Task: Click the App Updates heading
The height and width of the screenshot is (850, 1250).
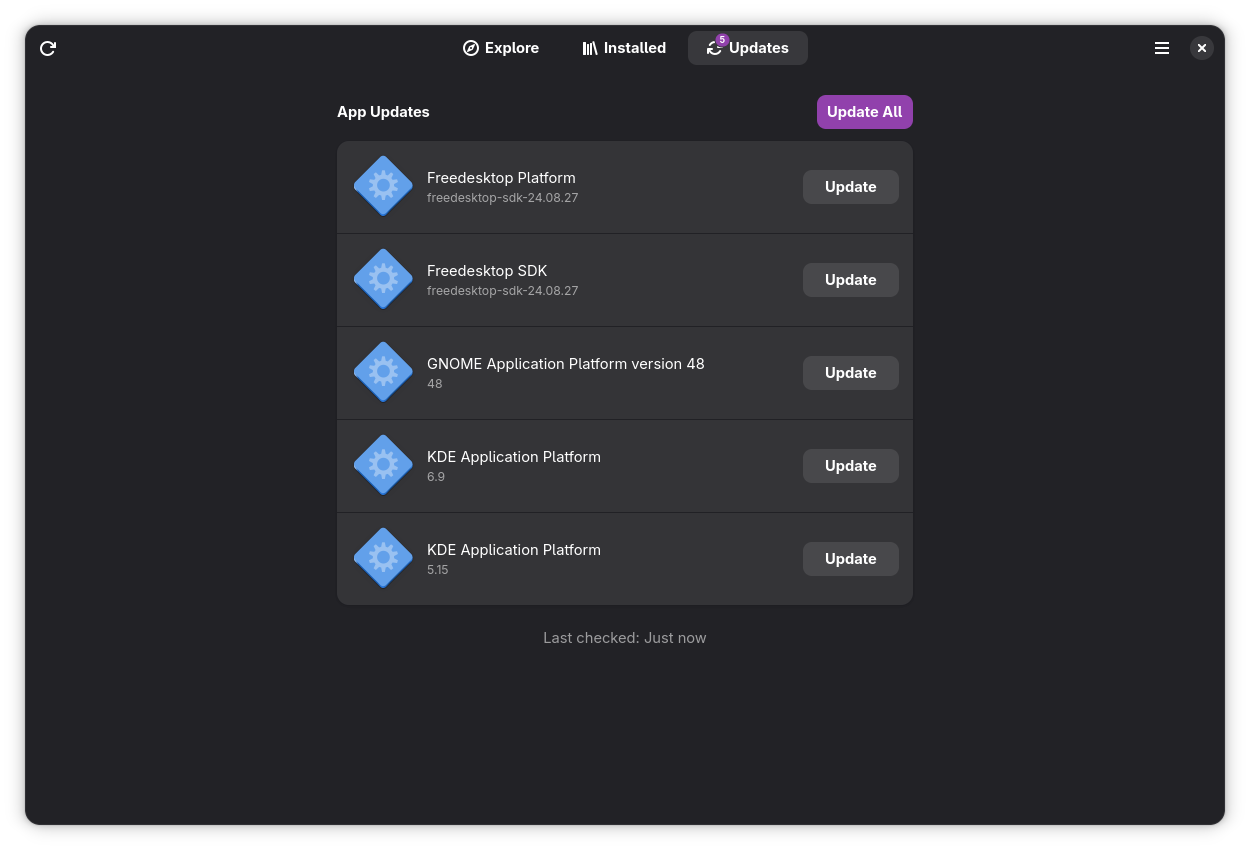Action: pyautogui.click(x=383, y=112)
